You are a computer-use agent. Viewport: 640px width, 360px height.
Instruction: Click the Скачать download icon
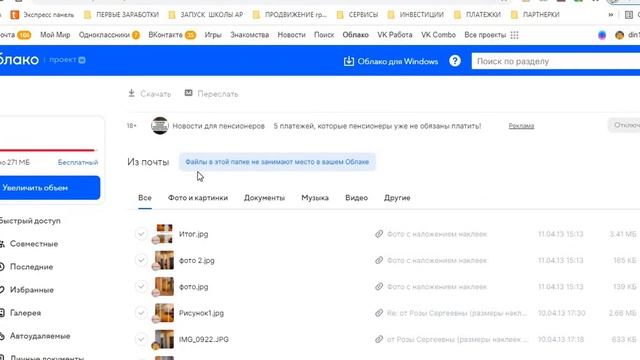131,93
